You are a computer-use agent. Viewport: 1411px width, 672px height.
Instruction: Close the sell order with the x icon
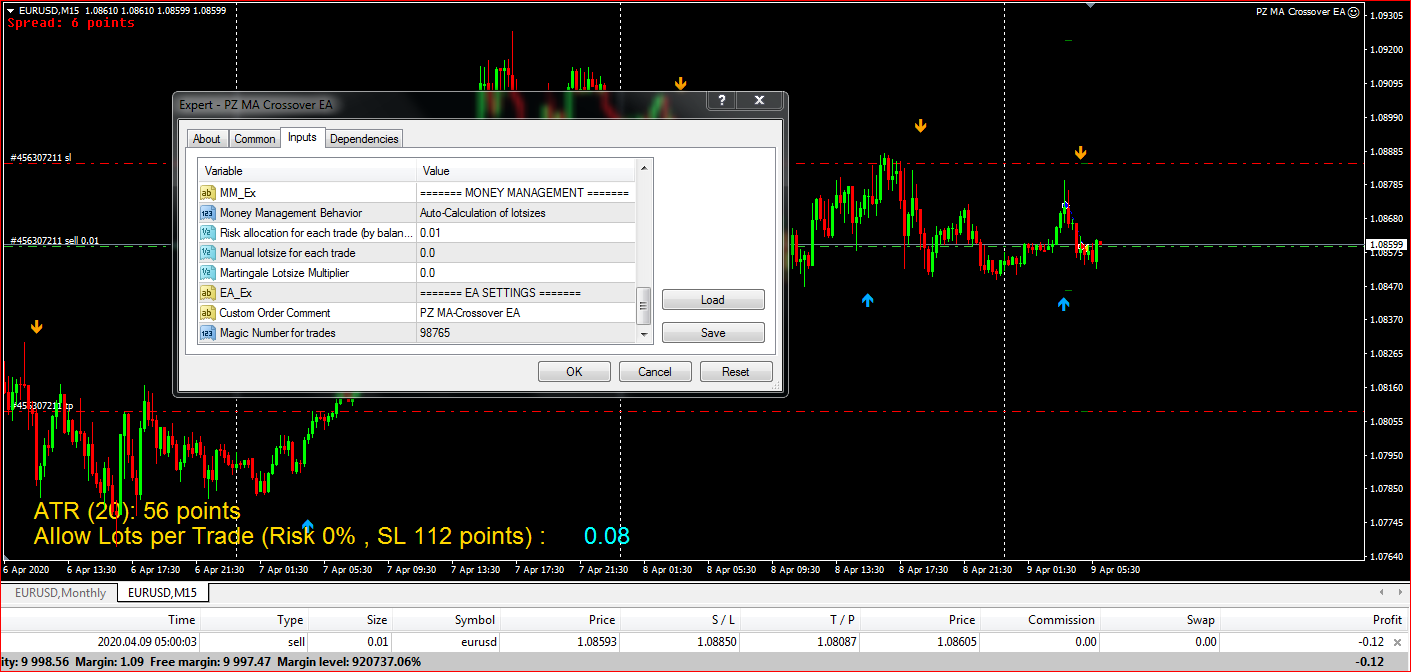(1397, 642)
